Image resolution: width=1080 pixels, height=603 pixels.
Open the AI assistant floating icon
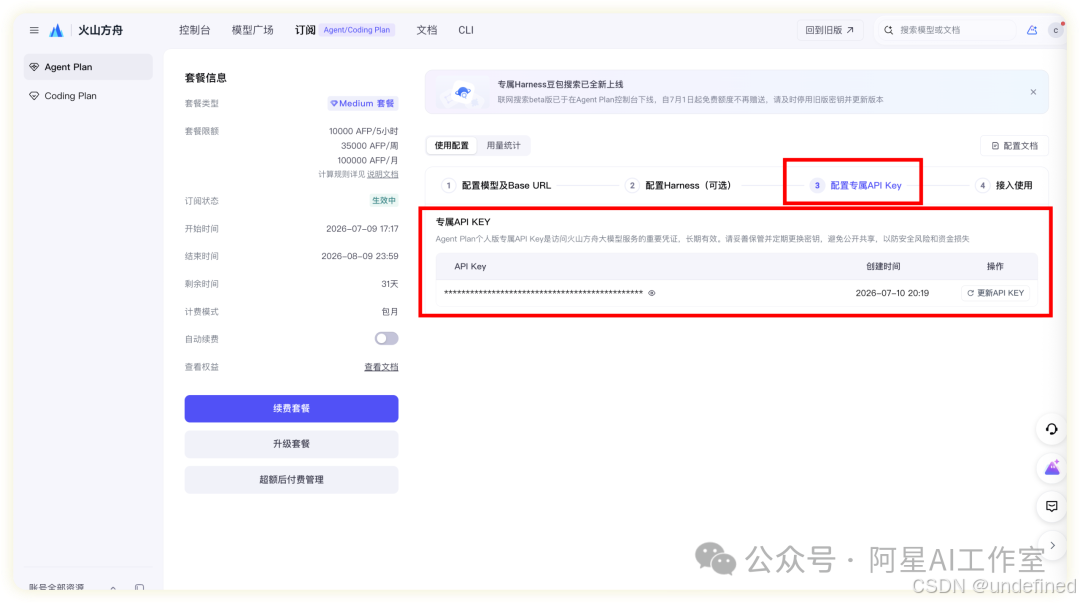click(1052, 468)
